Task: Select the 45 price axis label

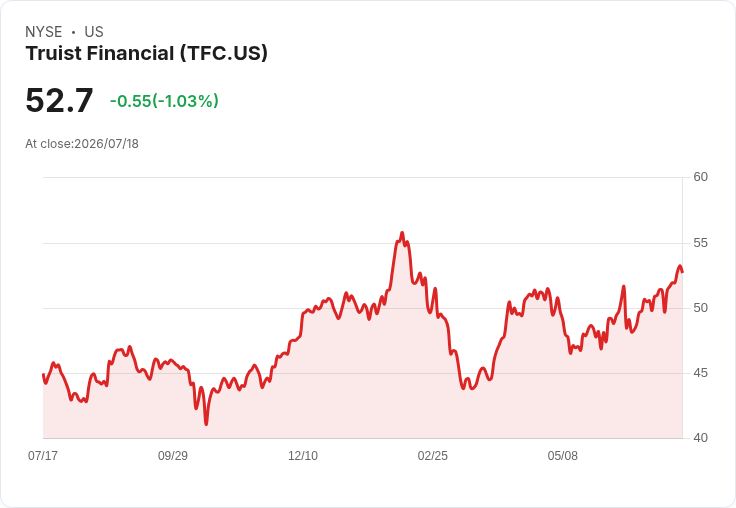Action: click(x=700, y=373)
